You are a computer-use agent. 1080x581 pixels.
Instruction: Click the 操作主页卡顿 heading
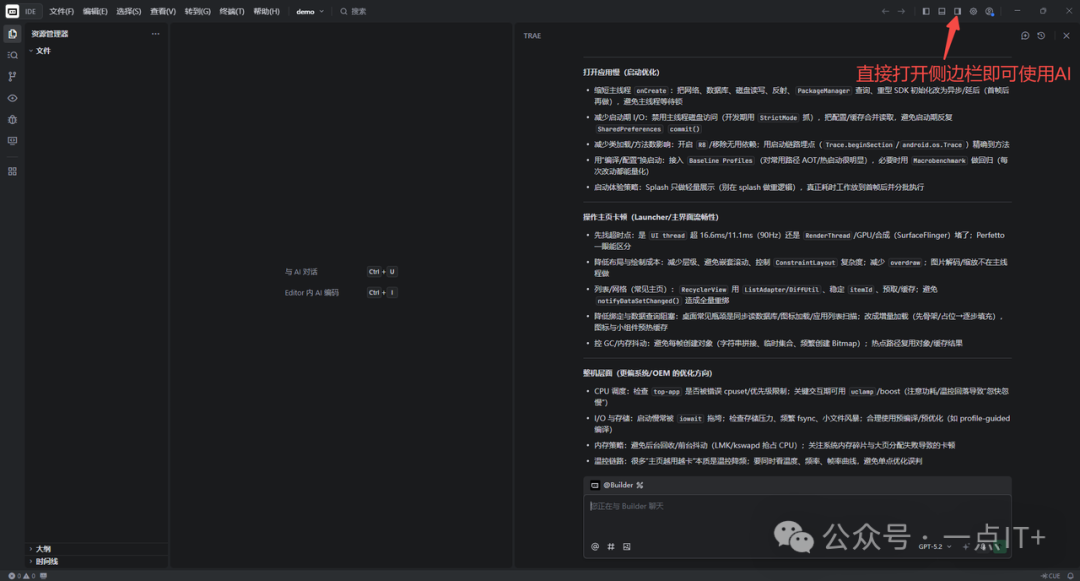coord(651,217)
